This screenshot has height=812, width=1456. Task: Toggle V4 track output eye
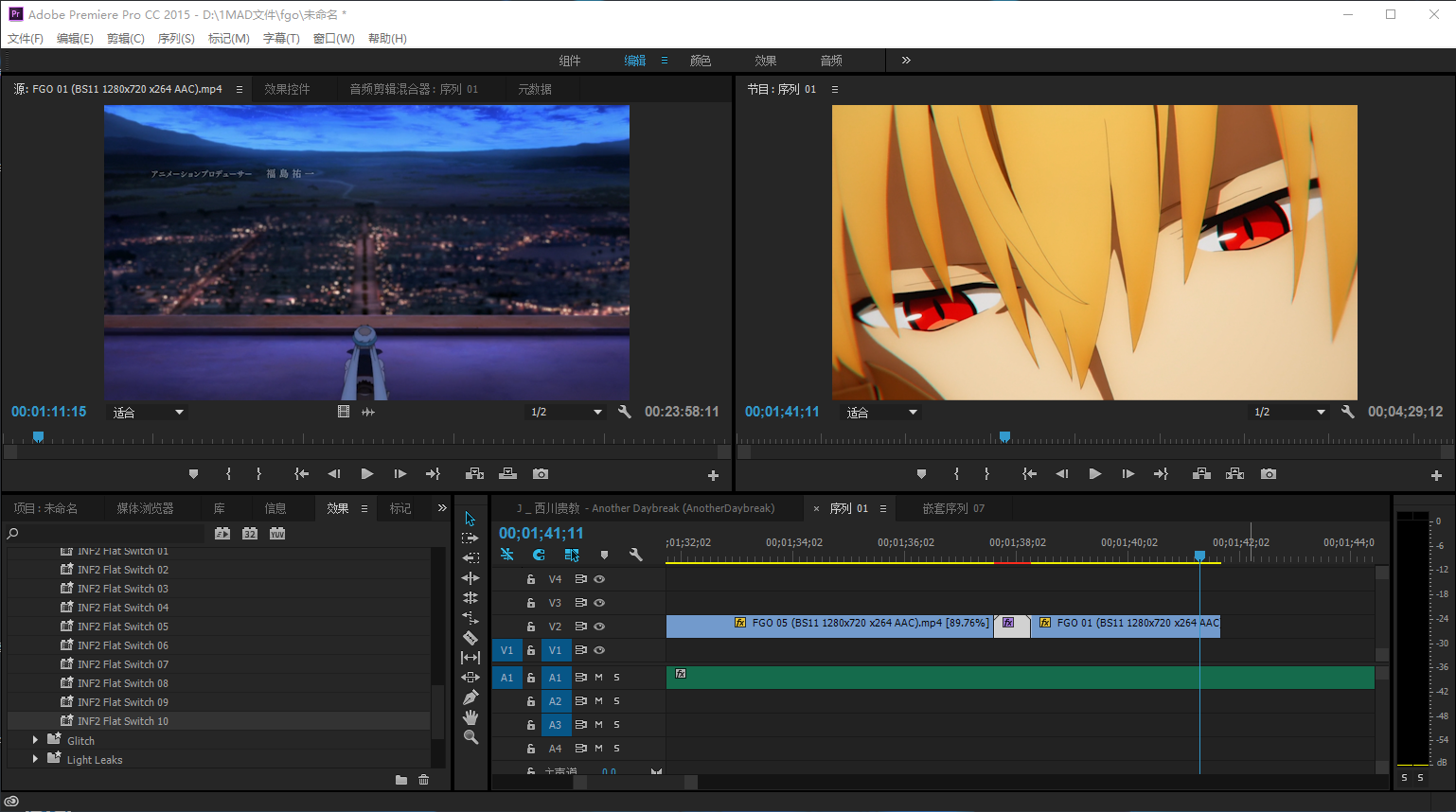click(x=599, y=579)
